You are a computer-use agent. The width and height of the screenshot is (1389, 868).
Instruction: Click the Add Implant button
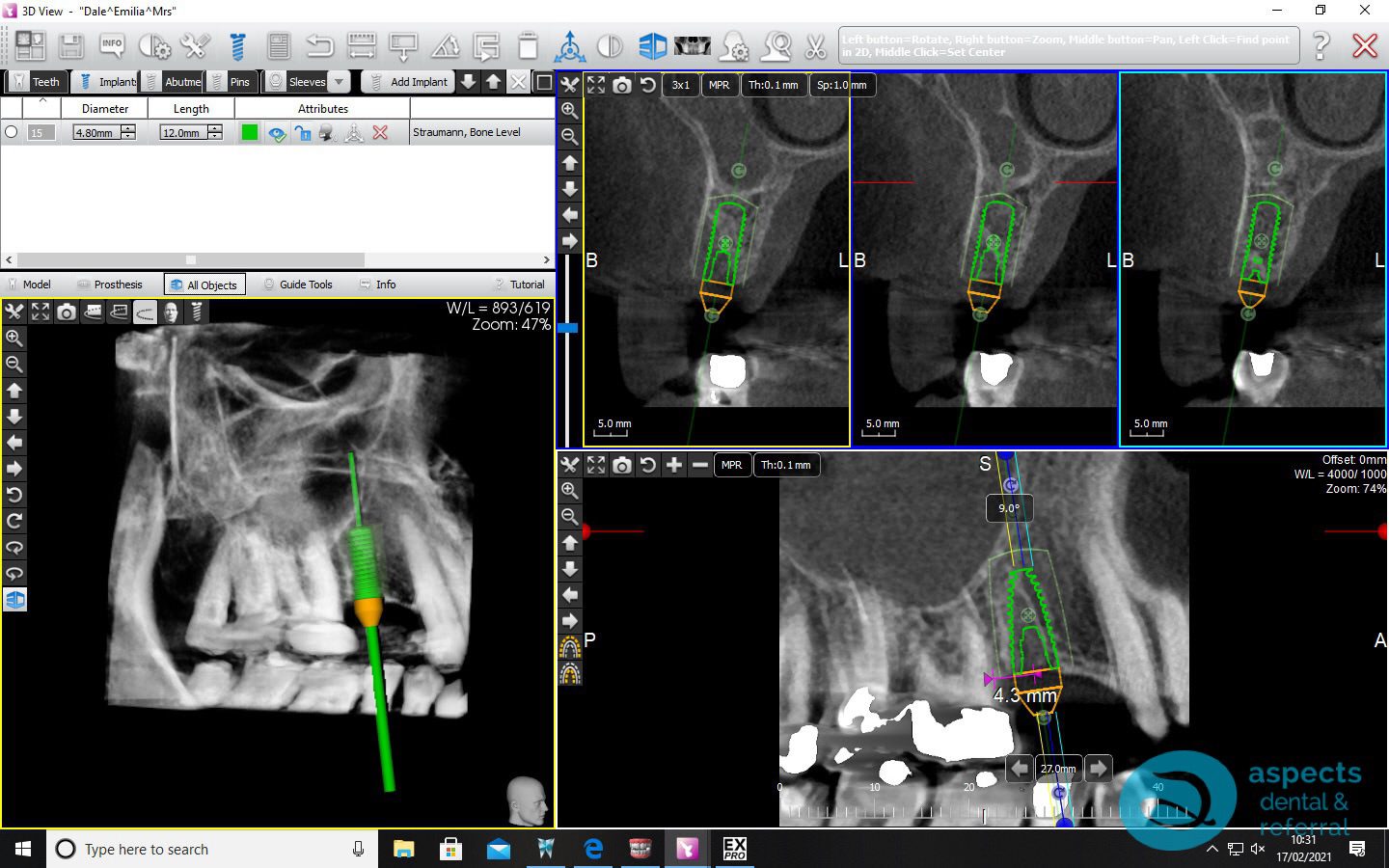point(409,82)
